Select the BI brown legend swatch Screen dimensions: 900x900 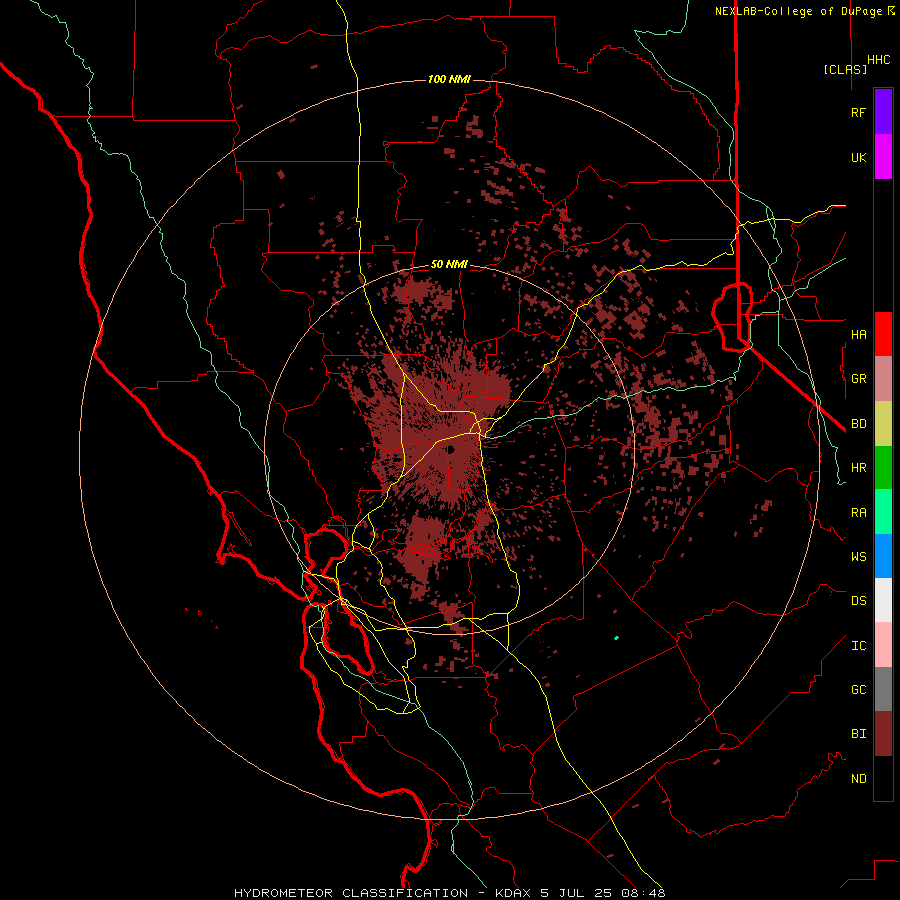pos(883,734)
